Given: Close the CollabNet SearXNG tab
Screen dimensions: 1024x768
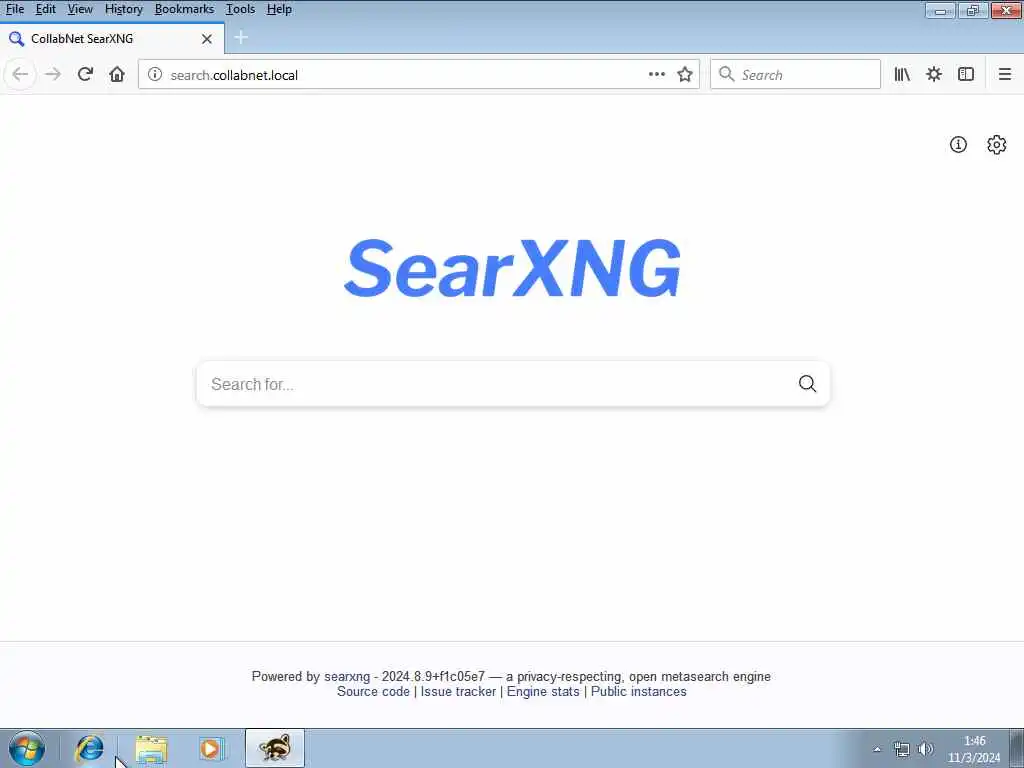Looking at the screenshot, I should click(x=206, y=39).
